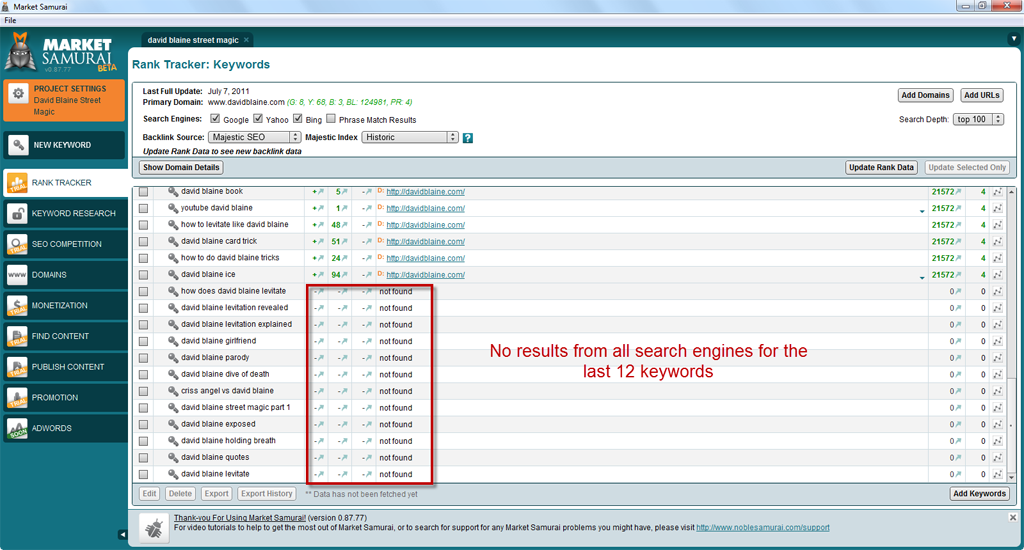1024x550 pixels.
Task: Open the tab list dropdown arrow at top right
Action: click(1014, 39)
